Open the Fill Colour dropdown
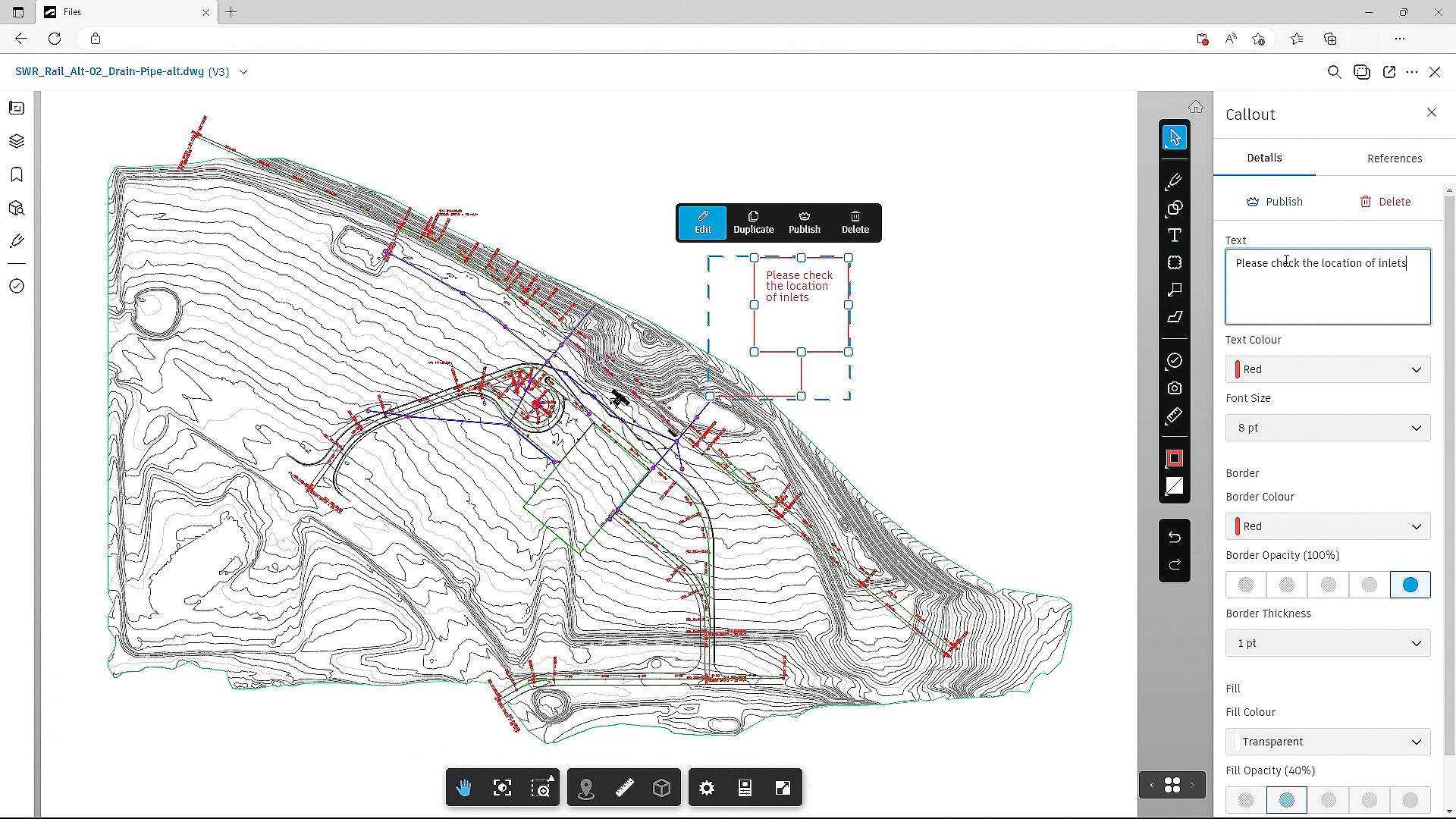The height and width of the screenshot is (819, 1456). tap(1328, 742)
